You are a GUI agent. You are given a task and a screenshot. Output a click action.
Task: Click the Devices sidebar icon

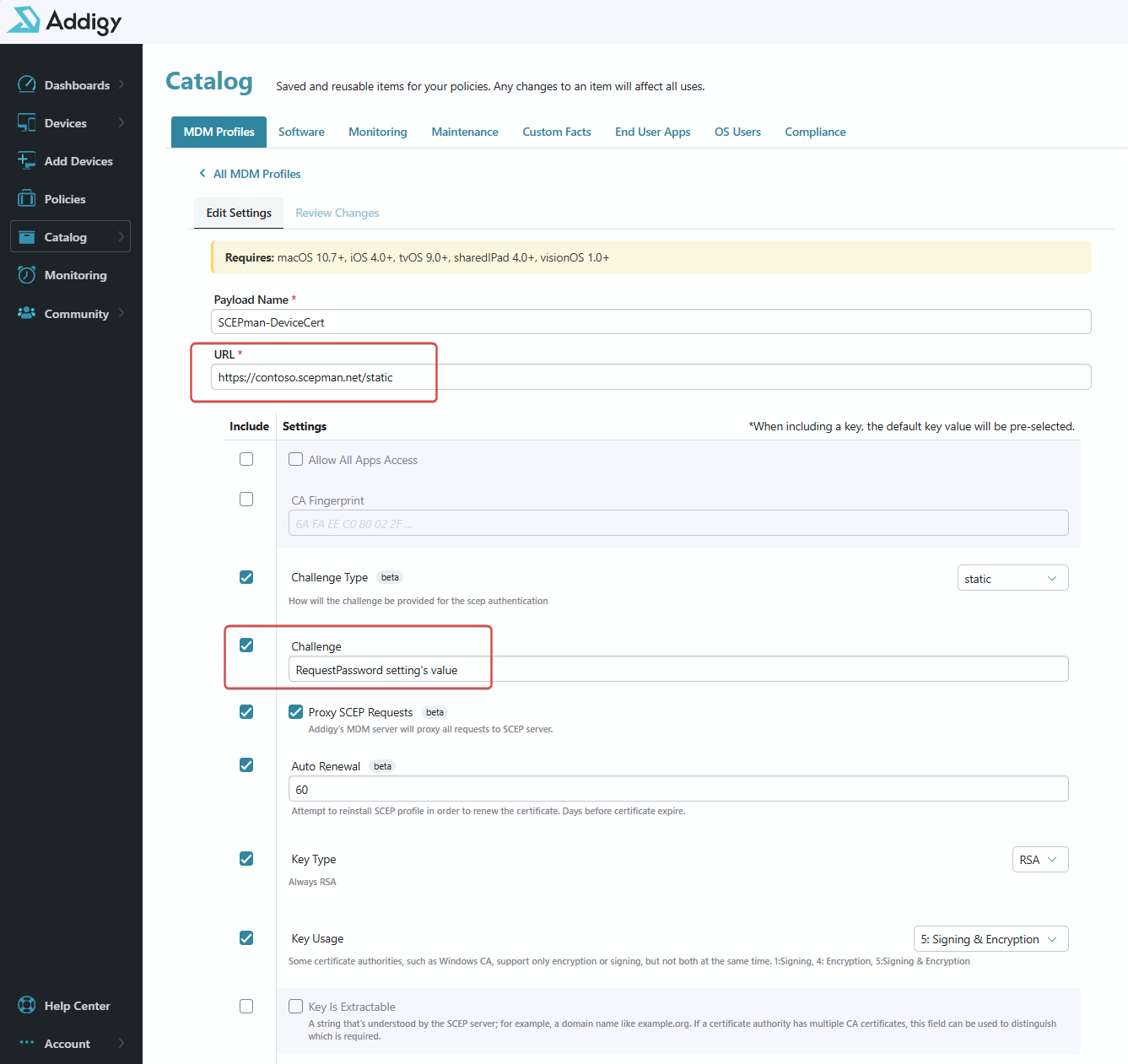click(x=27, y=122)
